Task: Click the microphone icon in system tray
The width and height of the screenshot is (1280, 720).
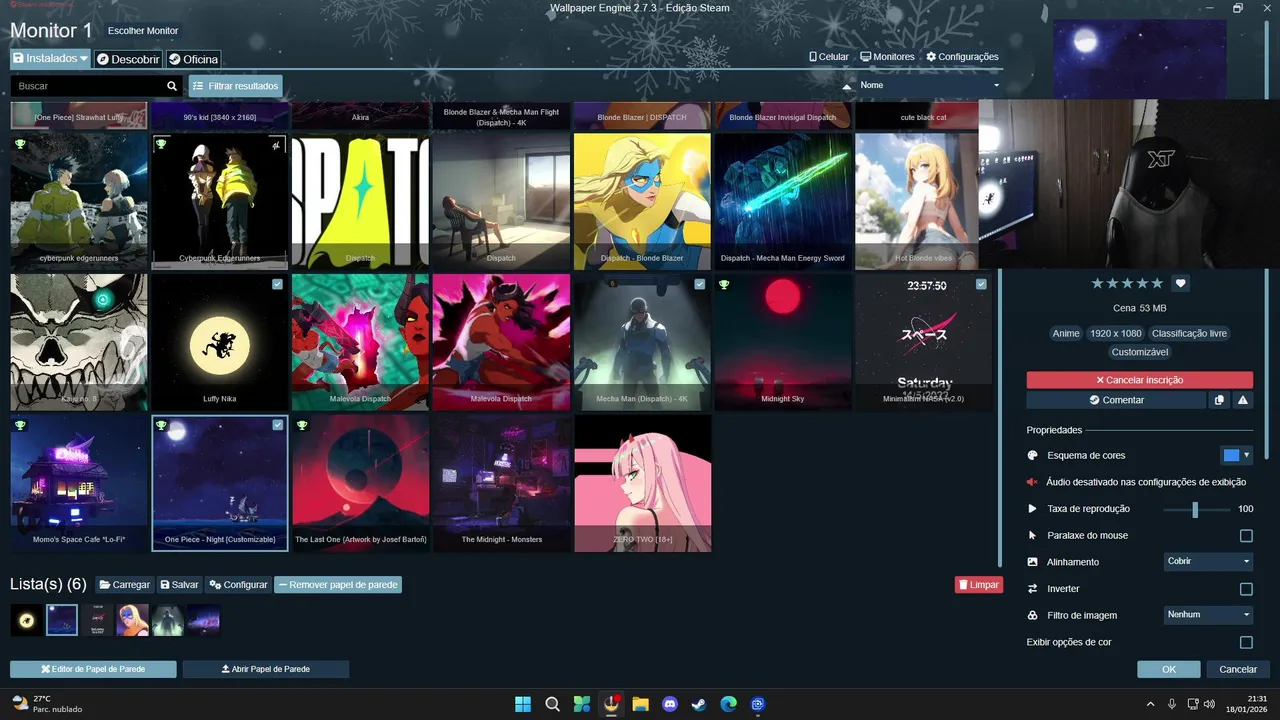Action: [x=1172, y=704]
